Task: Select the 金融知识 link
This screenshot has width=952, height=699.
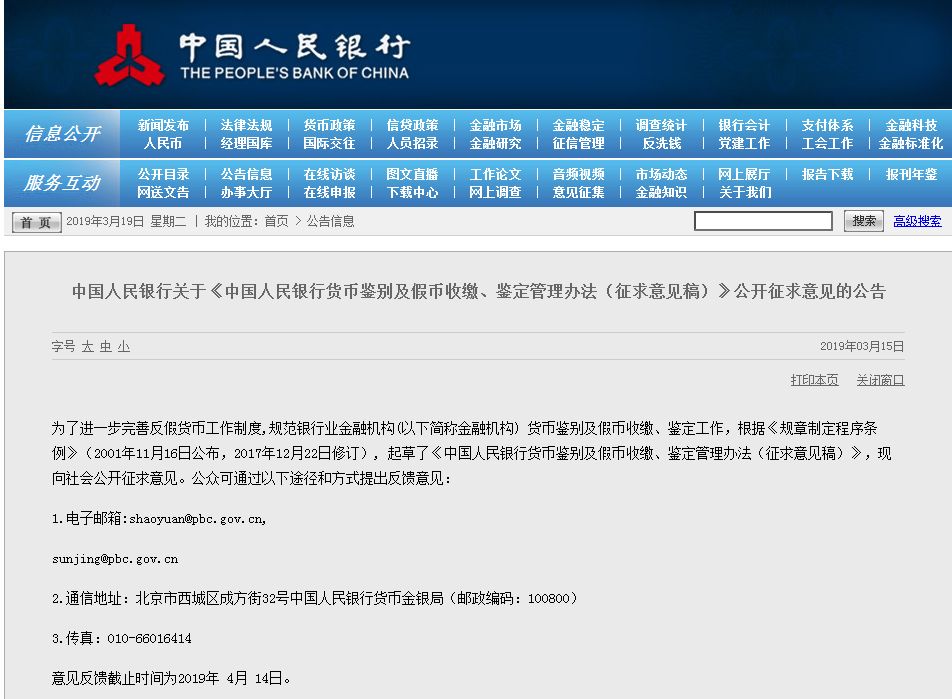Action: click(661, 193)
